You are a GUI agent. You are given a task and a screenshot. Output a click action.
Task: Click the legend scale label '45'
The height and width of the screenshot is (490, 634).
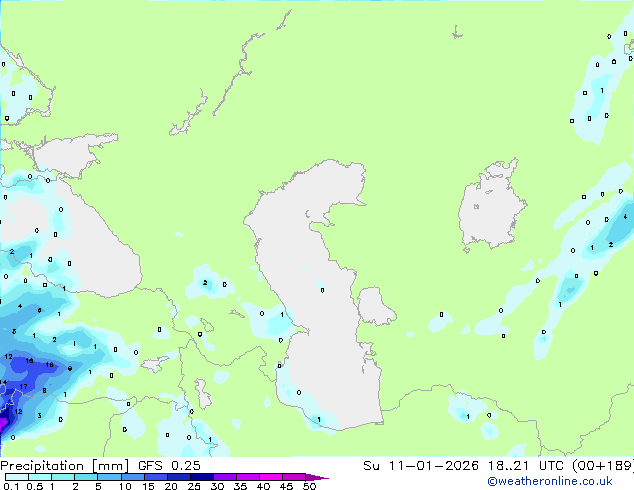pyautogui.click(x=286, y=486)
